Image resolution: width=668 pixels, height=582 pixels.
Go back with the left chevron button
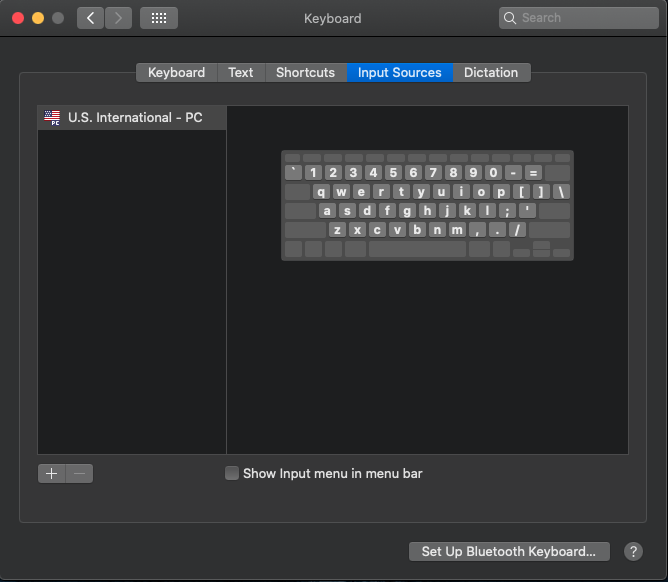(90, 18)
